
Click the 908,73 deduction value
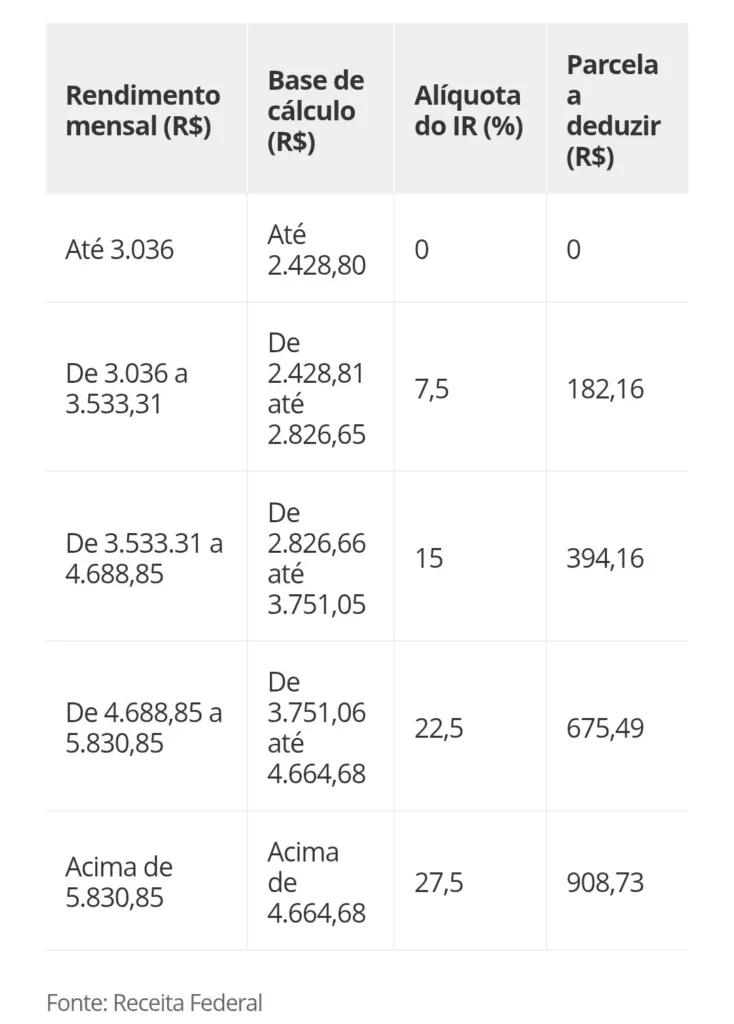coord(605,882)
